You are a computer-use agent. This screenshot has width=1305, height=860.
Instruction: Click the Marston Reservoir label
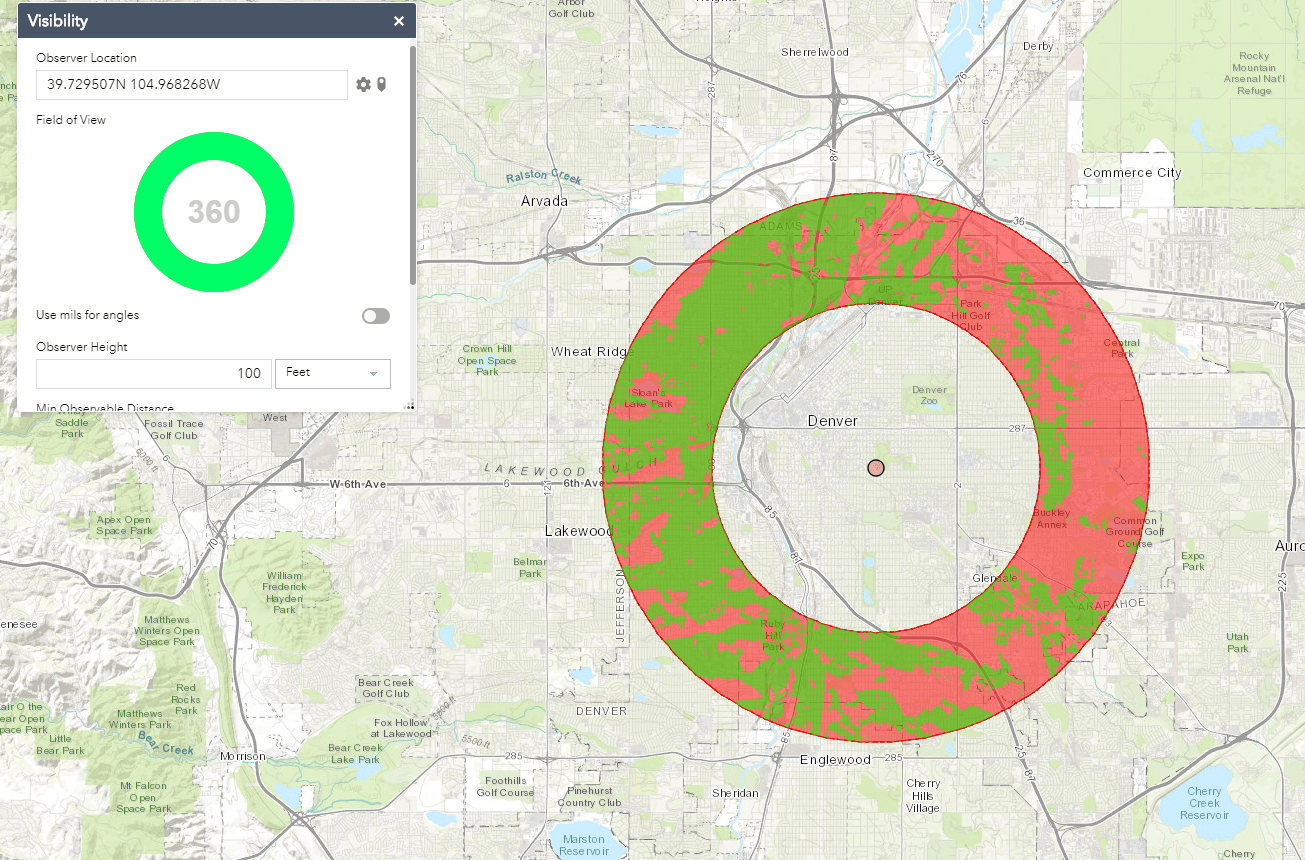(x=584, y=845)
